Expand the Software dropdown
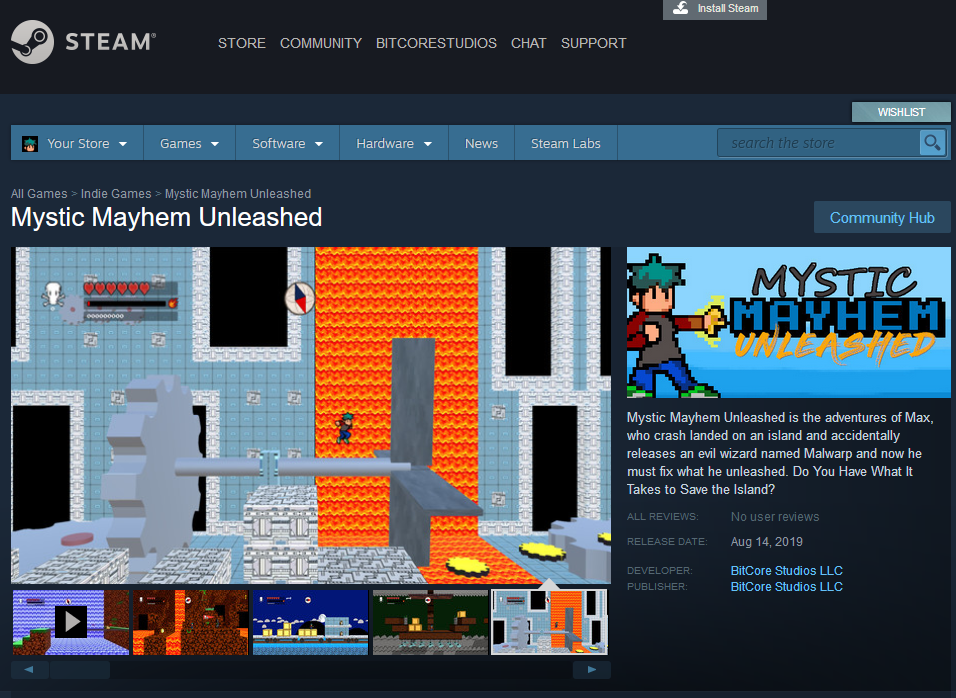The image size is (956, 698). point(287,143)
